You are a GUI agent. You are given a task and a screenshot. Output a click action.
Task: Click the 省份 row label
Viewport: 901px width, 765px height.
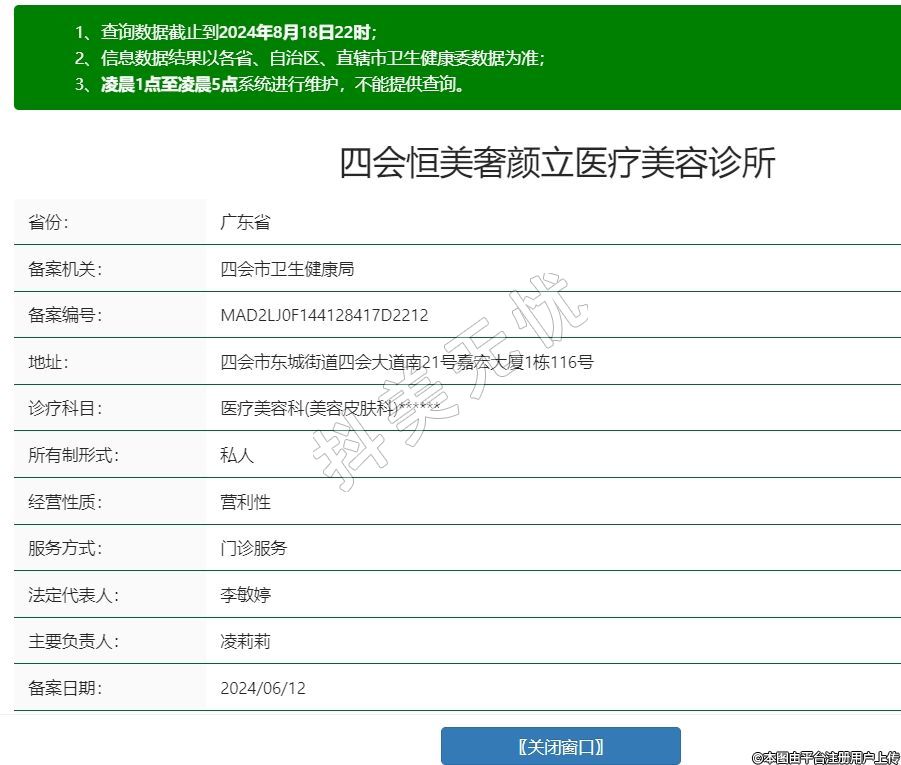(49, 223)
